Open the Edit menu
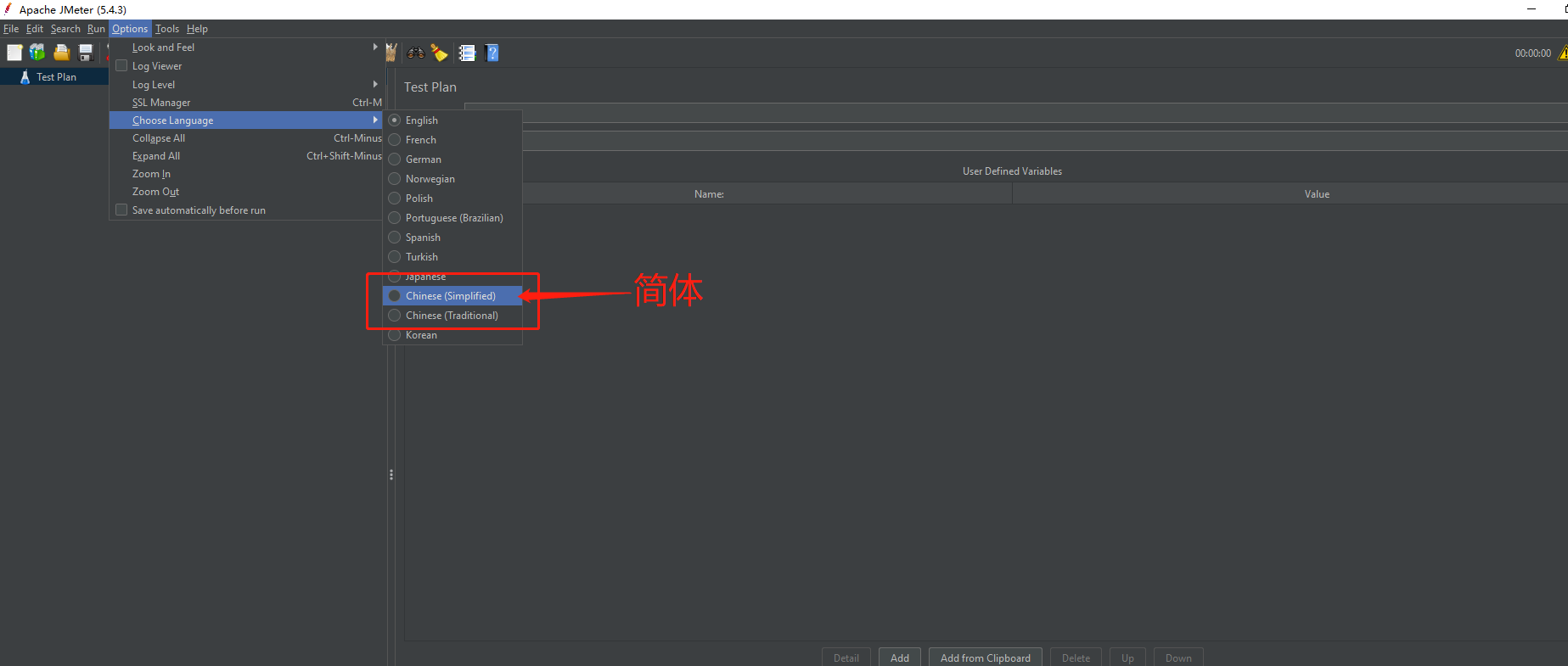Viewport: 1568px width, 666px height. point(35,28)
